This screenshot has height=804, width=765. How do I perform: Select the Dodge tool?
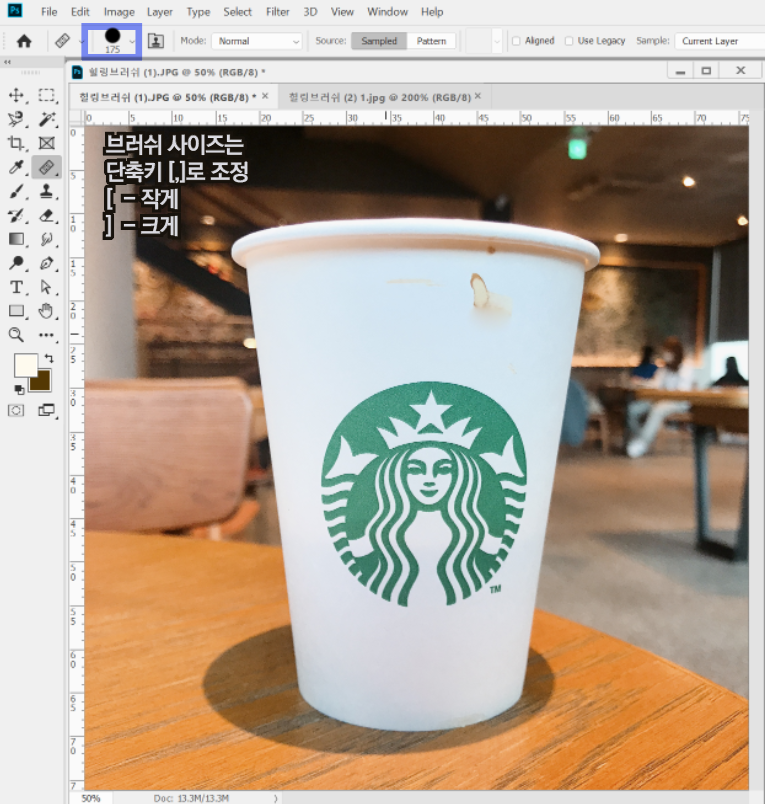click(x=16, y=263)
